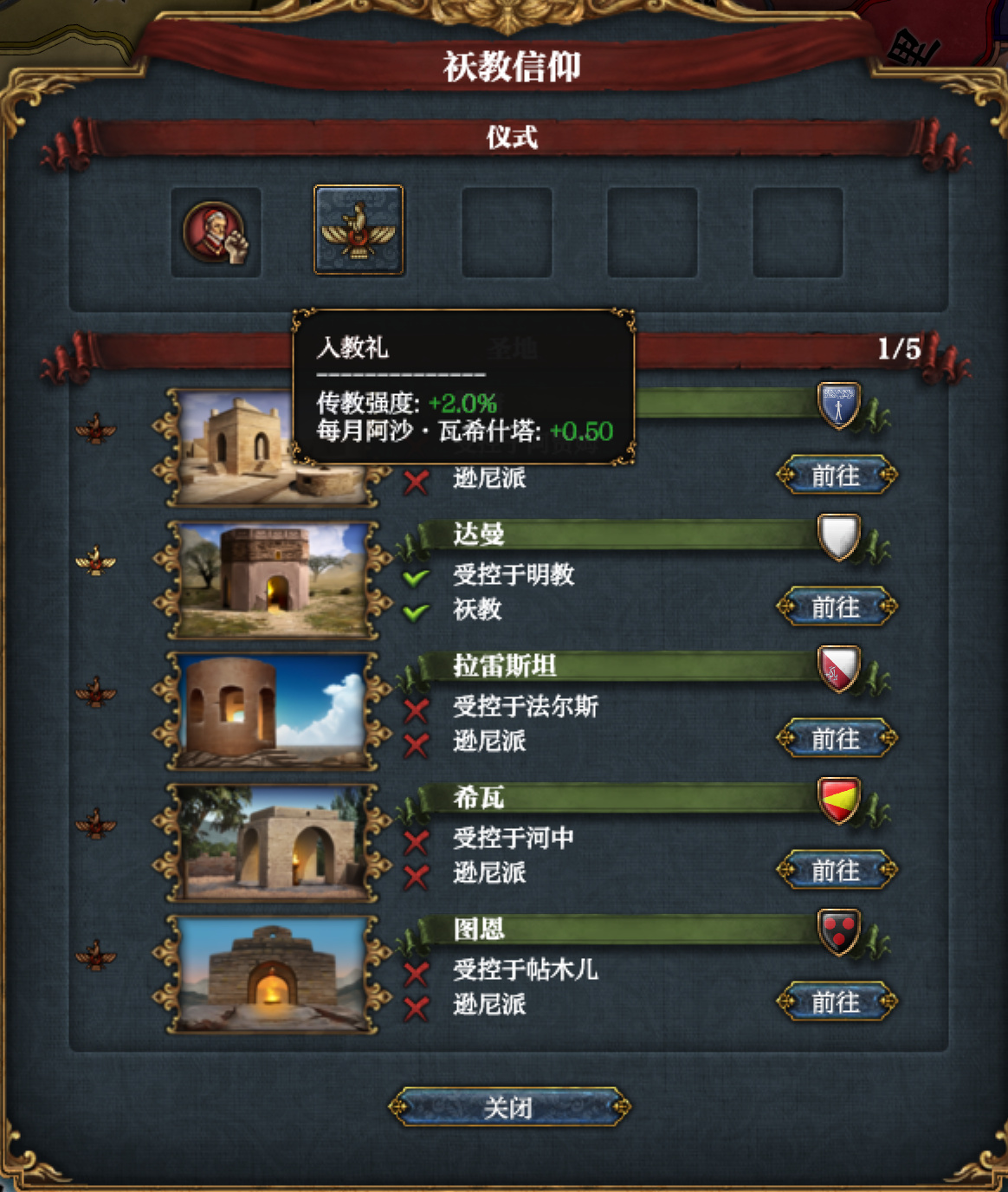This screenshot has height=1192, width=1008.
Task: Open the 达曼 fire temple thumbnail
Action: pyautogui.click(x=273, y=580)
